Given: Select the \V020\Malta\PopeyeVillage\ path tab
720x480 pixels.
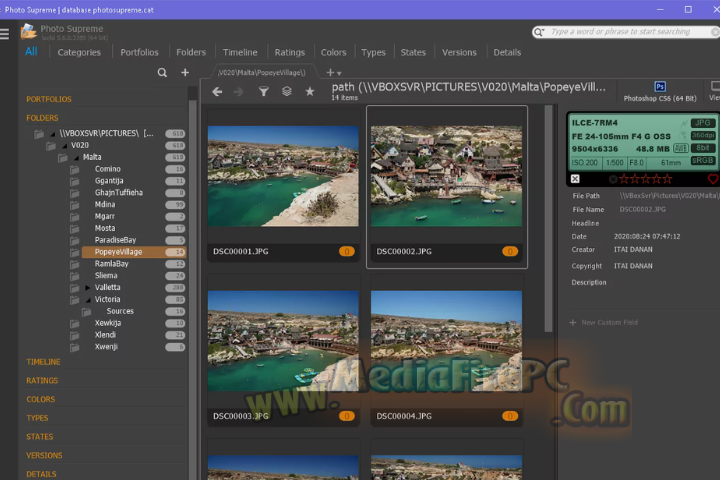Looking at the screenshot, I should [262, 73].
